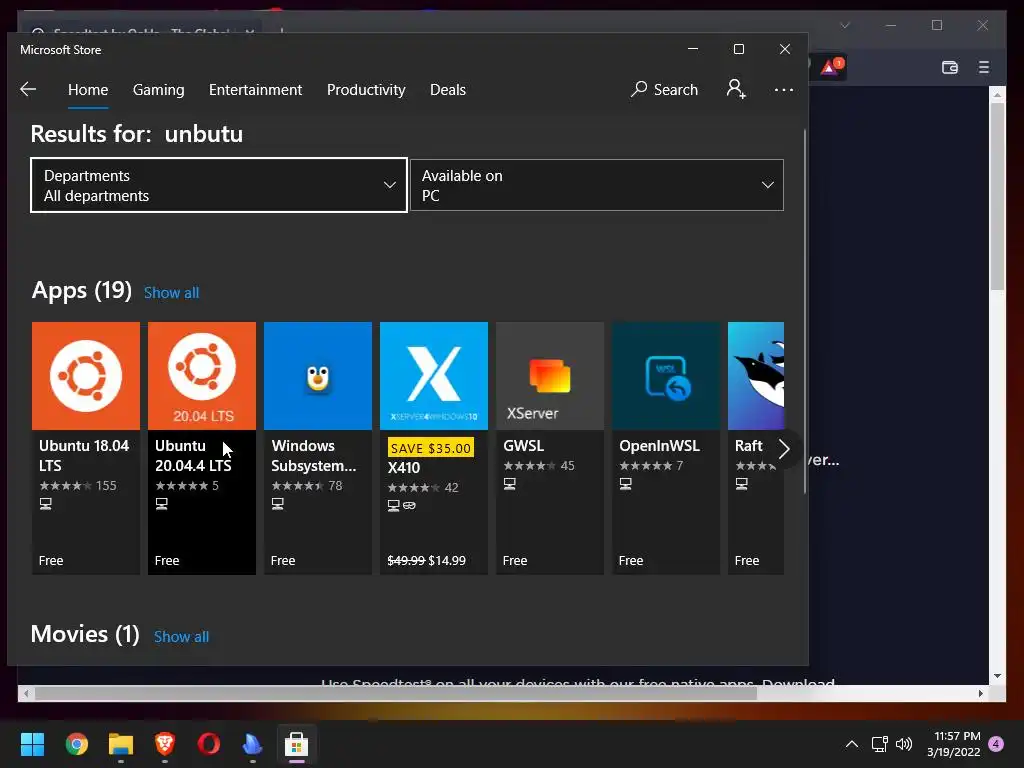Open File Explorer from the taskbar
The image size is (1024, 768).
point(121,744)
